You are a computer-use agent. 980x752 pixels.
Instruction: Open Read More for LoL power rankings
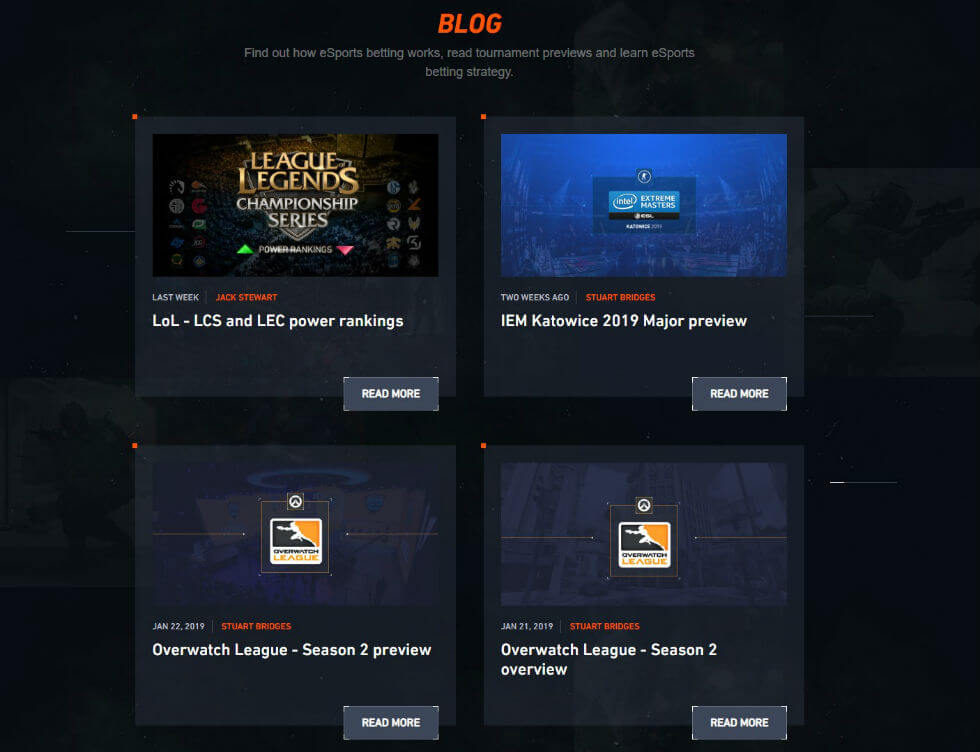391,394
